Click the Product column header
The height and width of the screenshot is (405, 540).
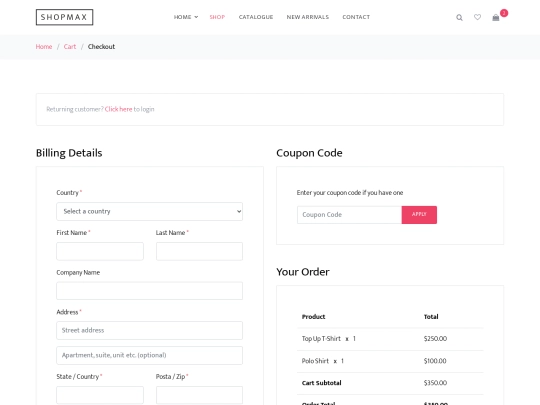point(313,317)
